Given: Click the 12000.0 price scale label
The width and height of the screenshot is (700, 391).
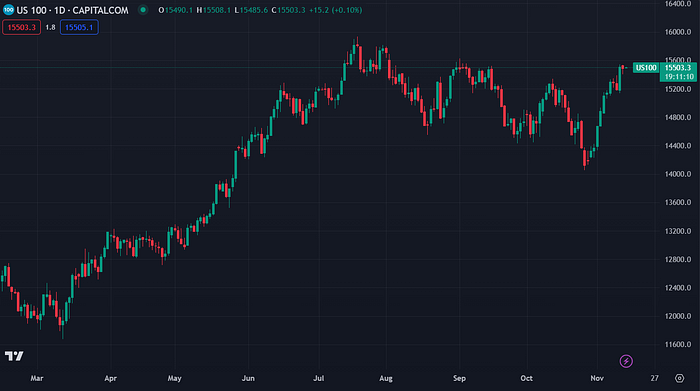Looking at the screenshot, I should coord(678,316).
